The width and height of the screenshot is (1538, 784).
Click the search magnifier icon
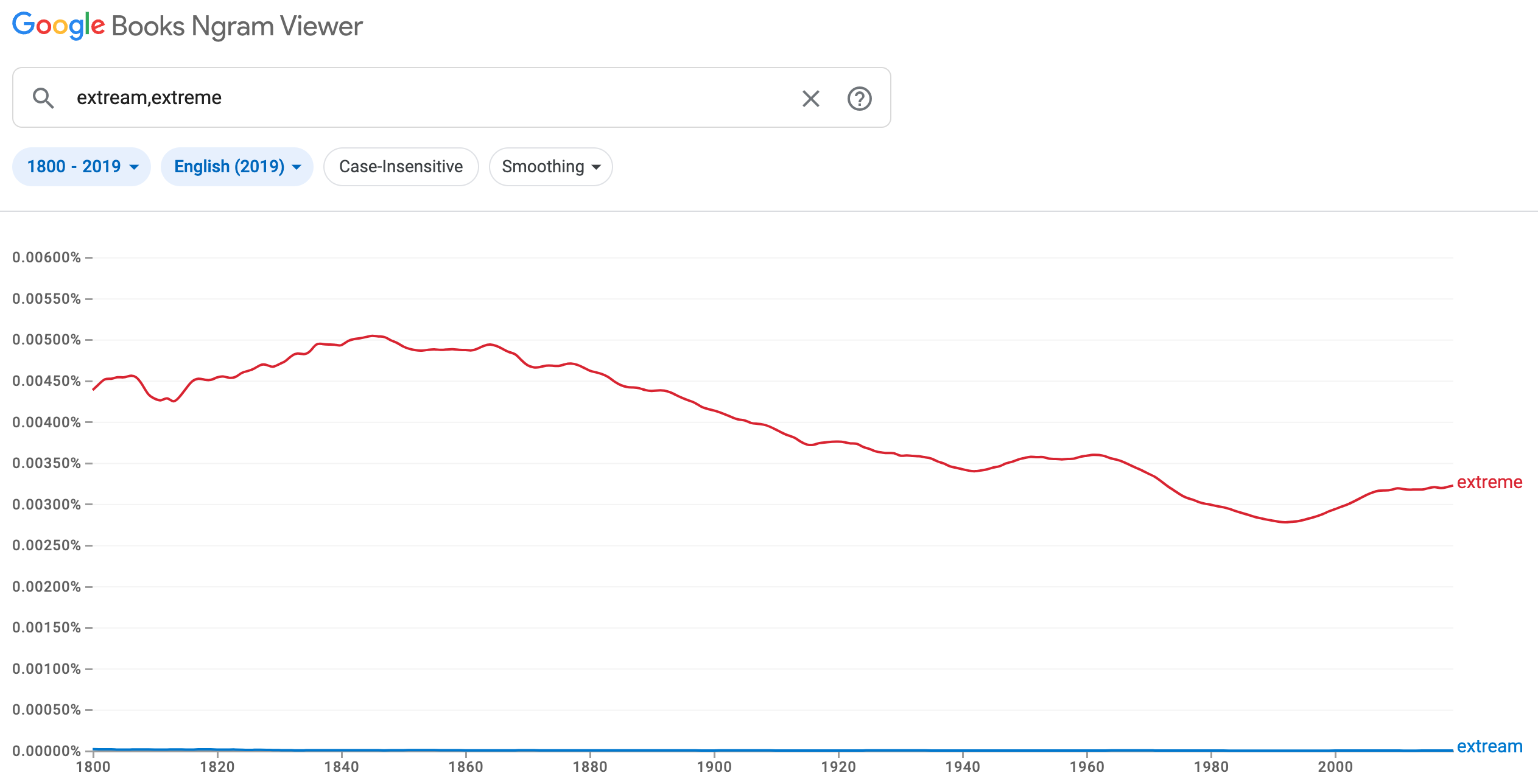[x=43, y=98]
